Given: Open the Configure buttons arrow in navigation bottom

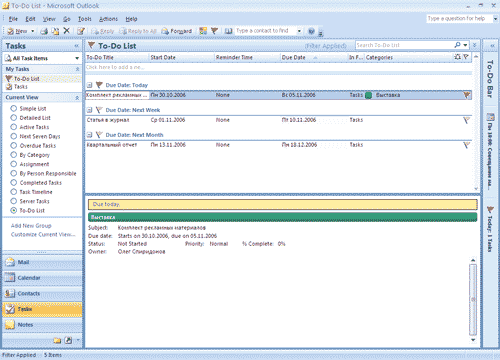Looking at the screenshot, I should point(78,340).
